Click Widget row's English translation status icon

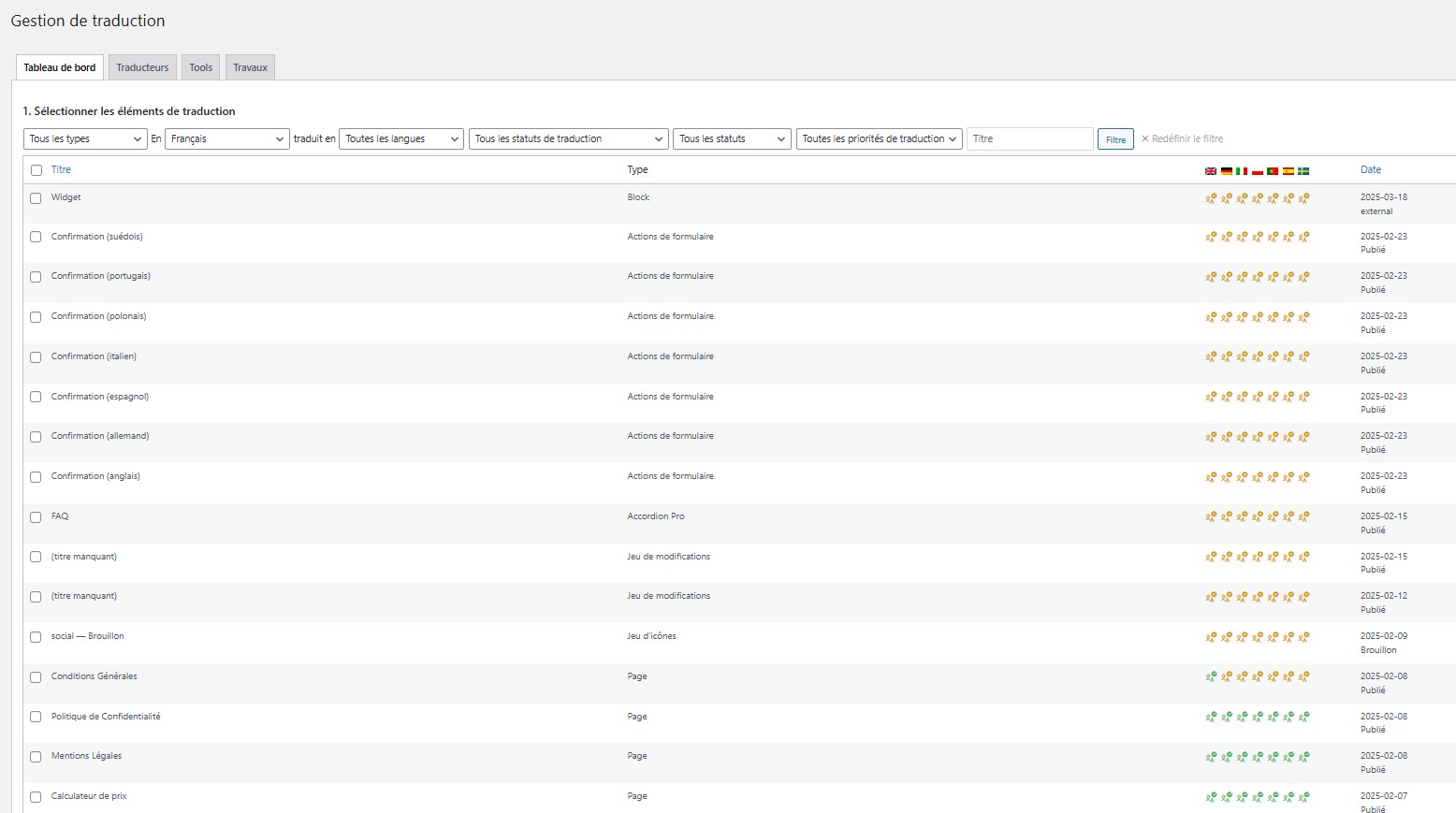point(1211,198)
